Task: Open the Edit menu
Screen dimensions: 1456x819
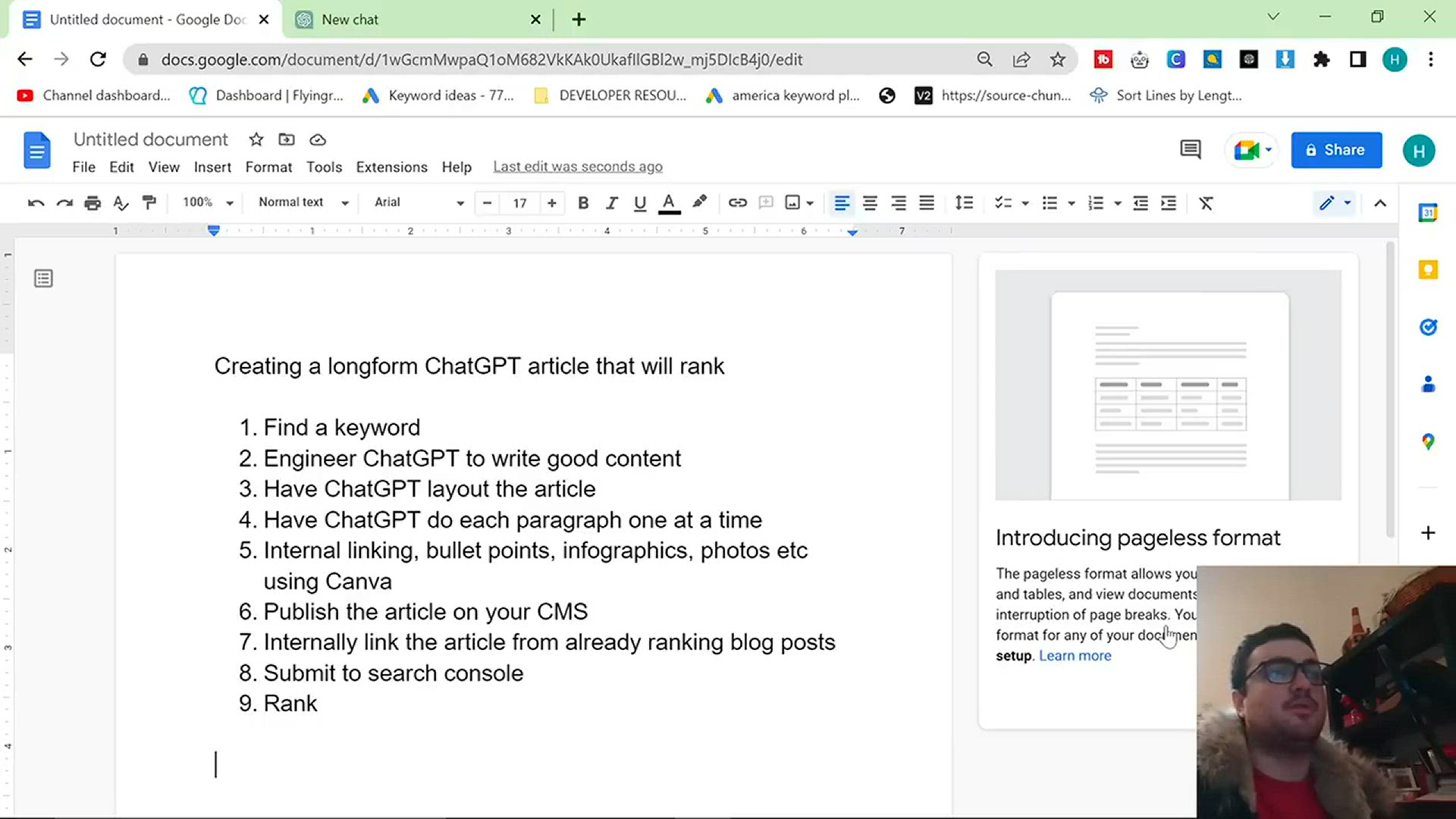Action: coord(121,167)
